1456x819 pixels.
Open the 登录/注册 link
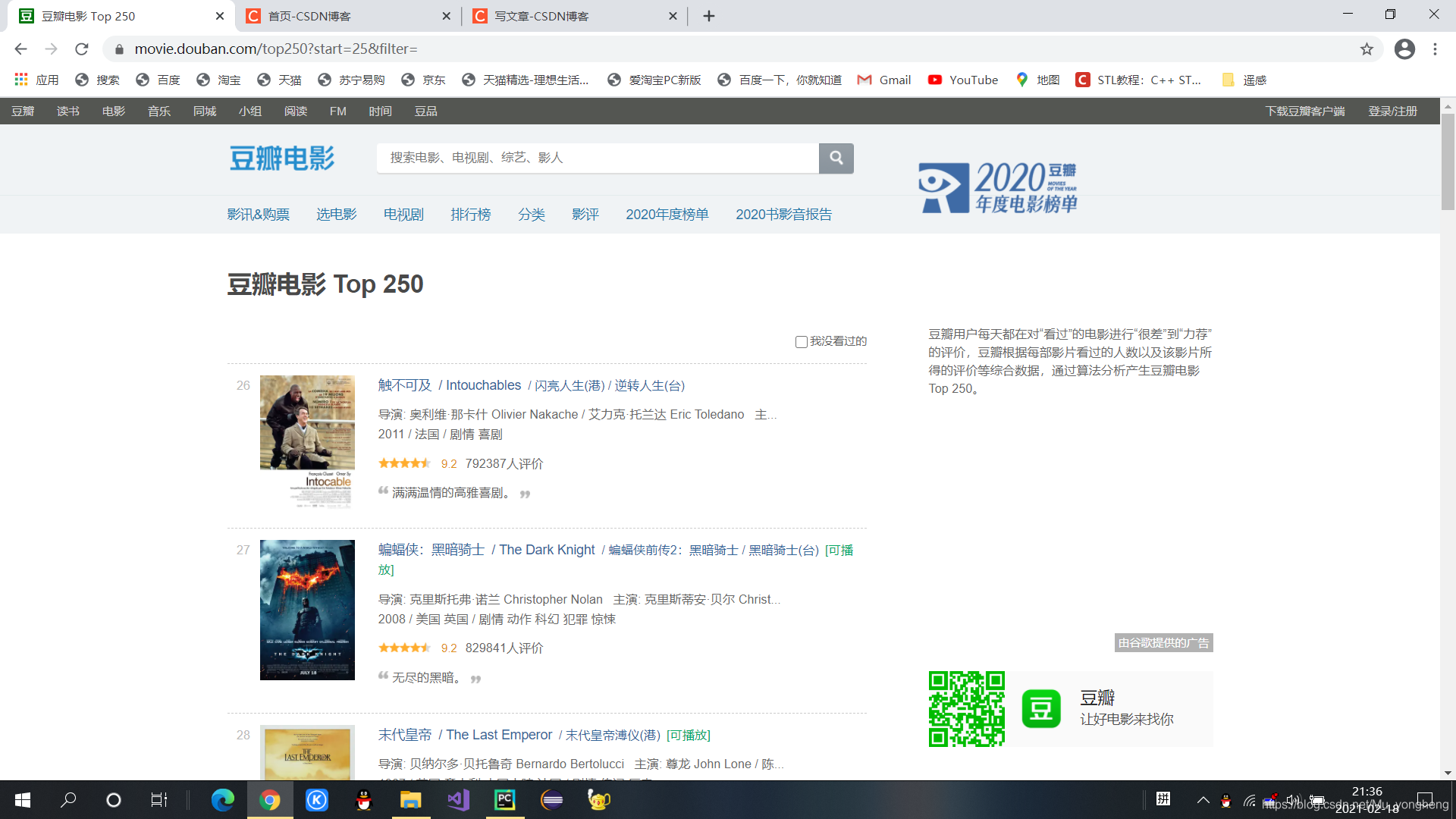(1392, 111)
